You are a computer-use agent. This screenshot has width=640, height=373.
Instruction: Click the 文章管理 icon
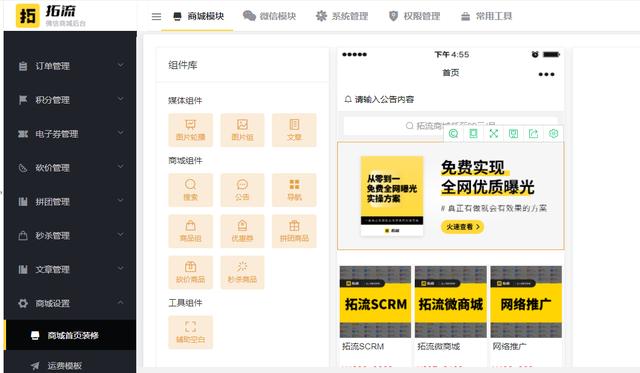click(23, 269)
